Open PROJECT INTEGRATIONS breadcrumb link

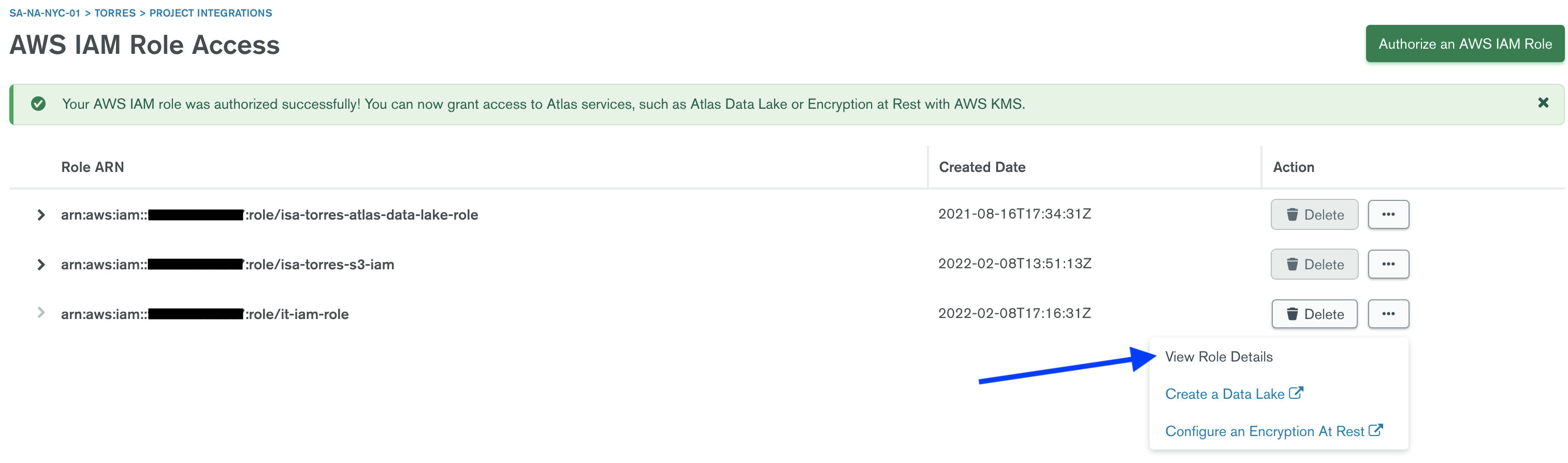point(211,13)
